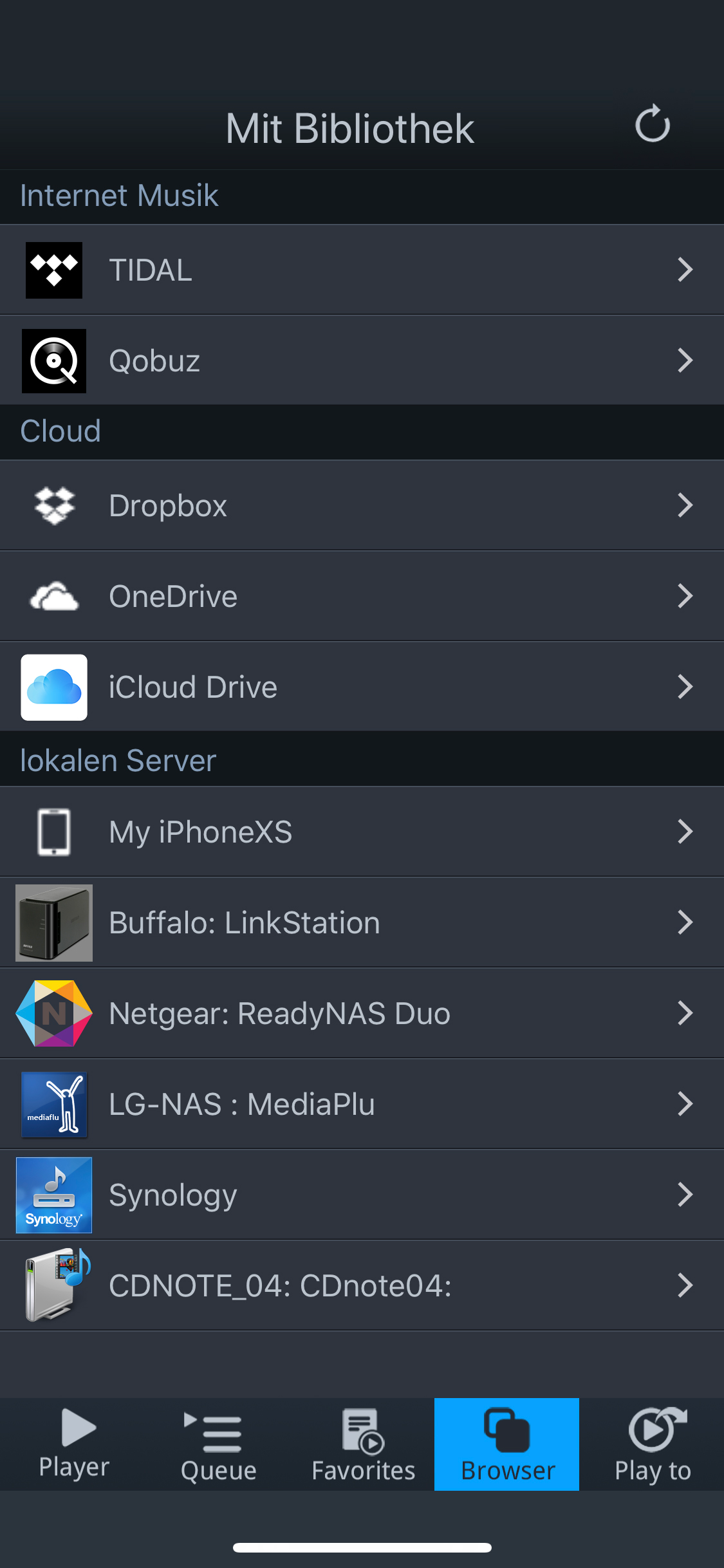Open Dropbox row arrow
This screenshot has width=724, height=1568.
pos(685,505)
